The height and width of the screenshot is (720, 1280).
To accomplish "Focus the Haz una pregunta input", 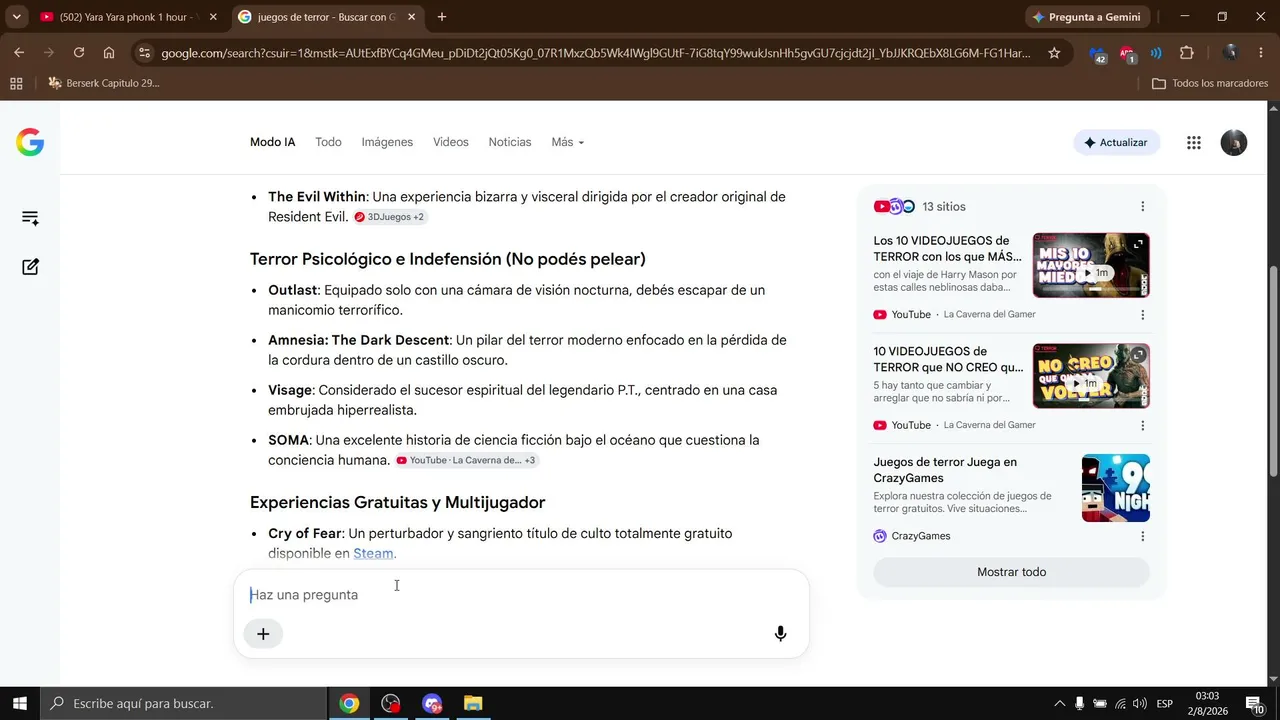I will click(520, 595).
